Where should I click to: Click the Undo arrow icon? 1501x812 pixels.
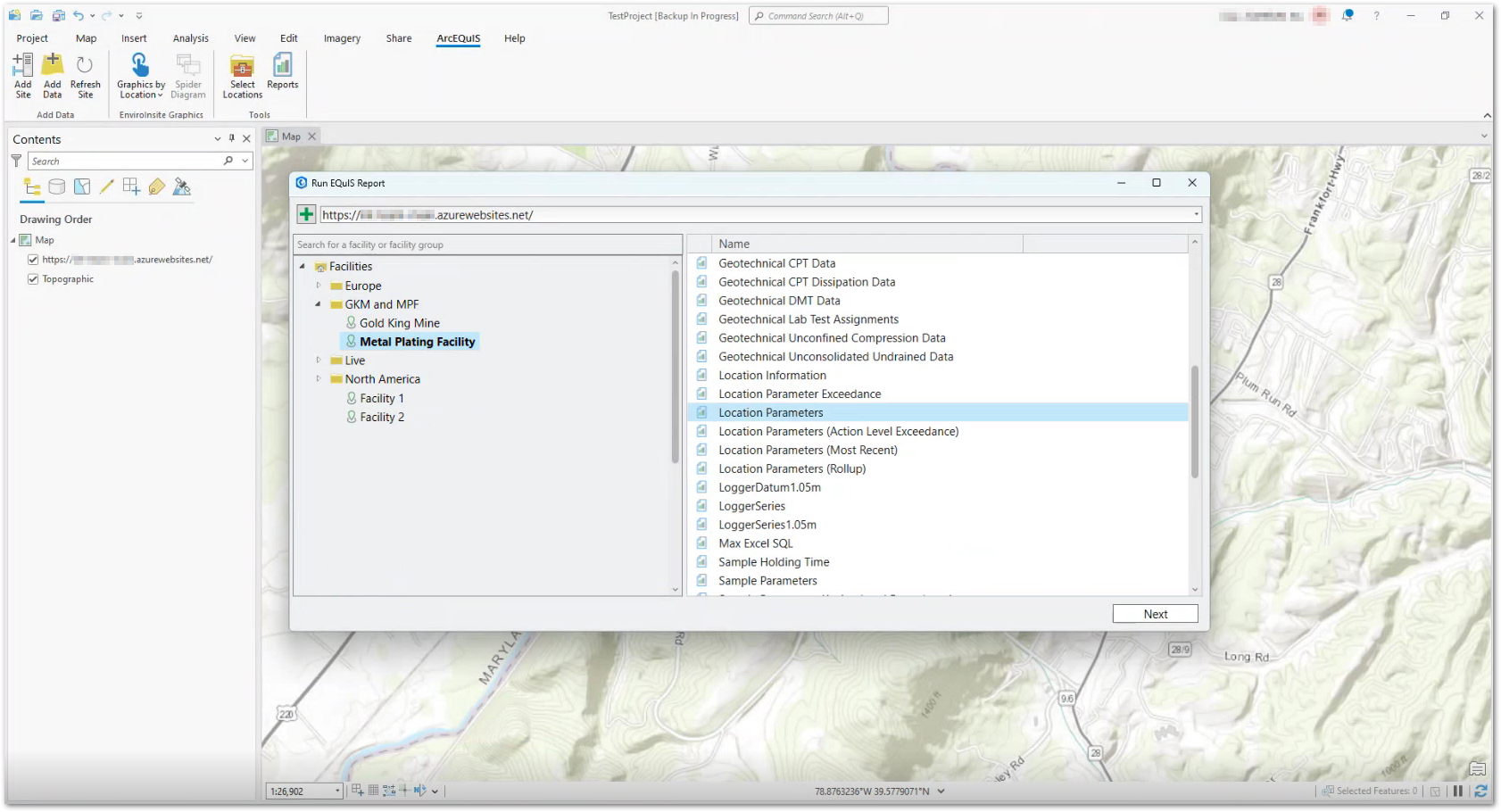79,15
